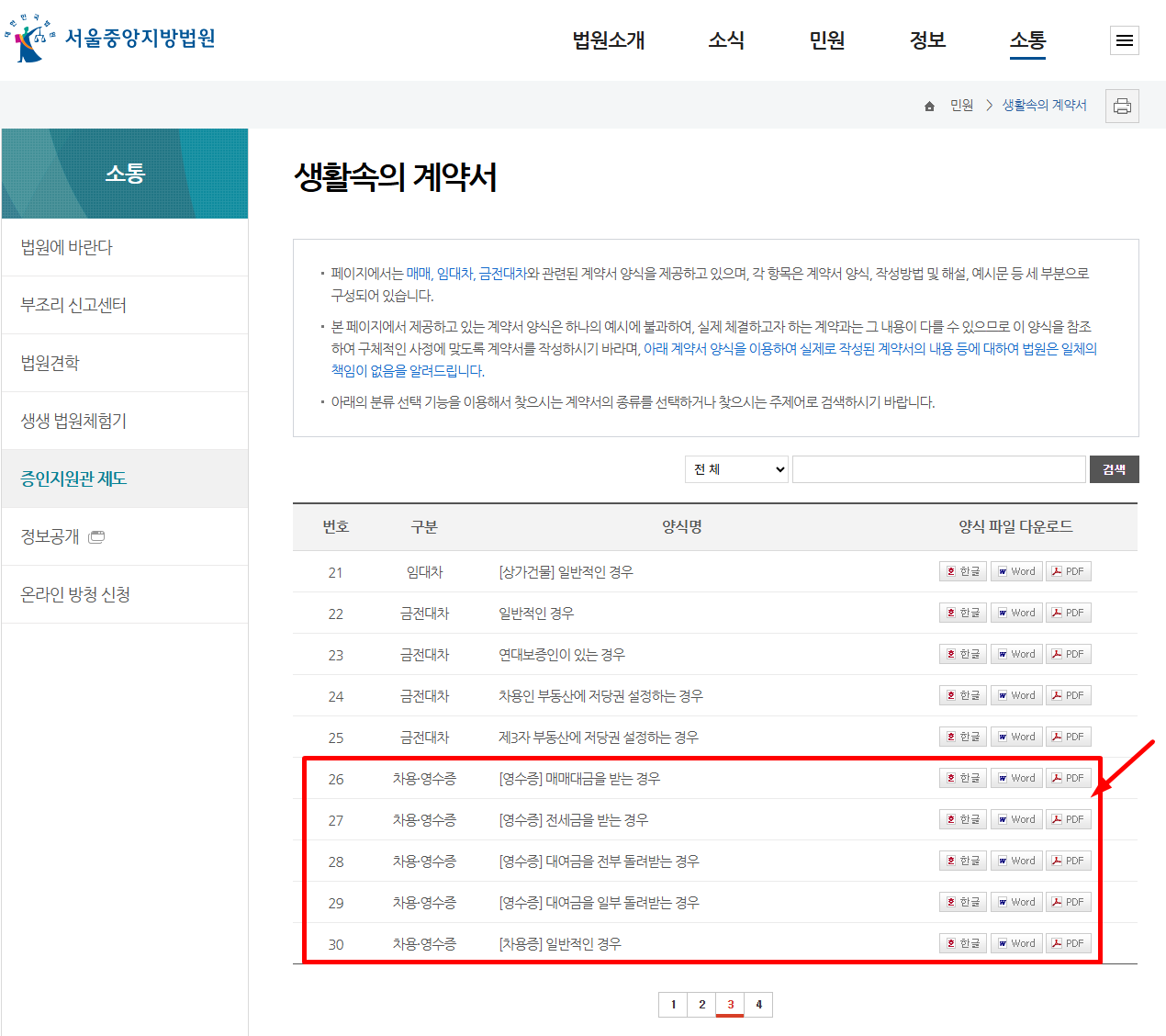Go to page 4 of the list
This screenshot has height=1036, width=1166.
758,1004
